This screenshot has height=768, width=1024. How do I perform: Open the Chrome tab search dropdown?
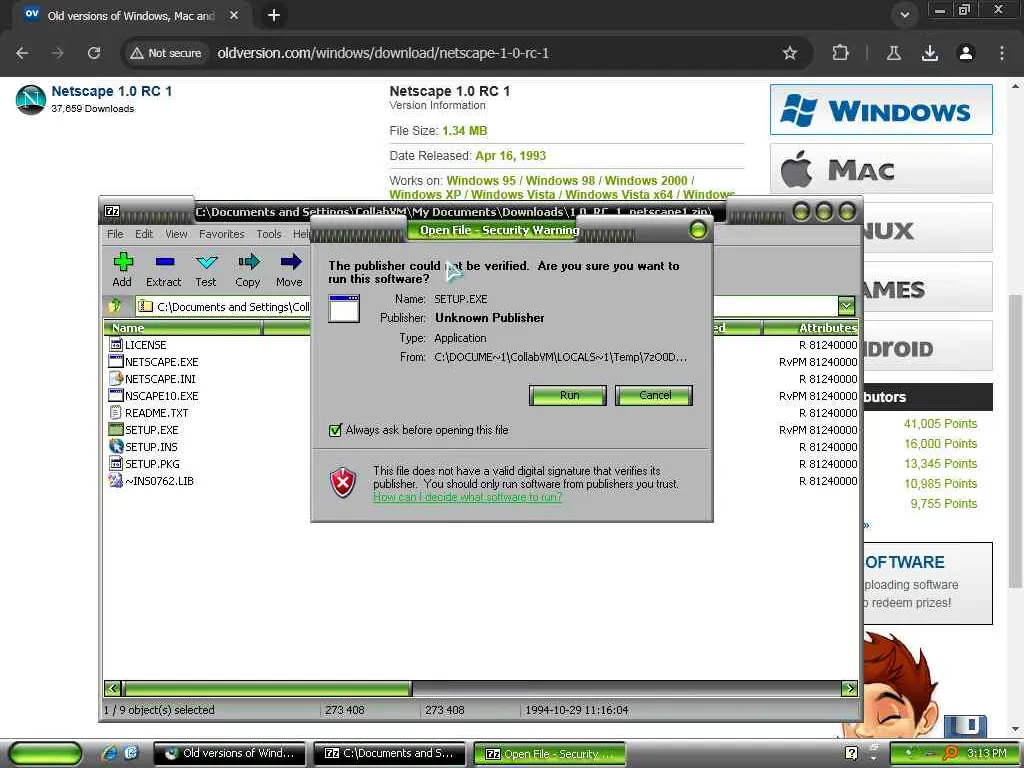[904, 15]
